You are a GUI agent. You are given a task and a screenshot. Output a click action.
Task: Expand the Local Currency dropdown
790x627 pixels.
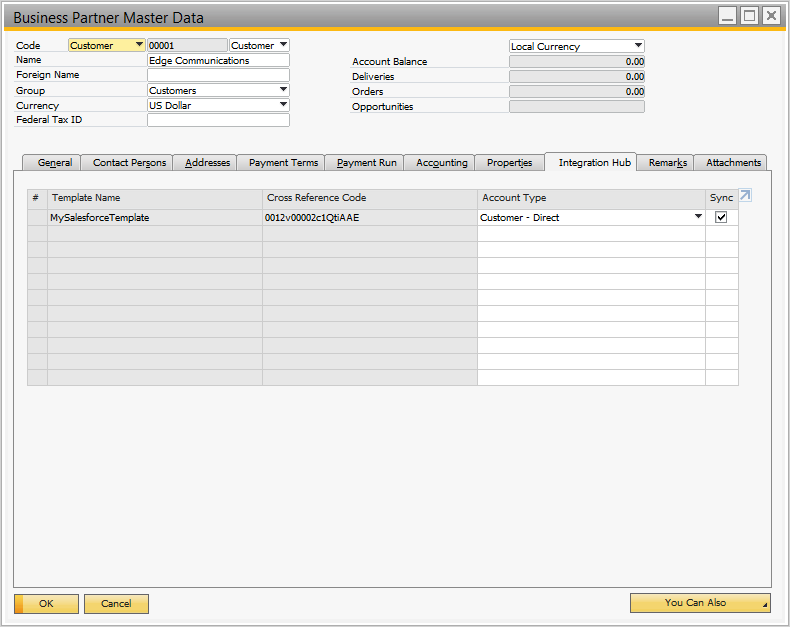tap(638, 46)
